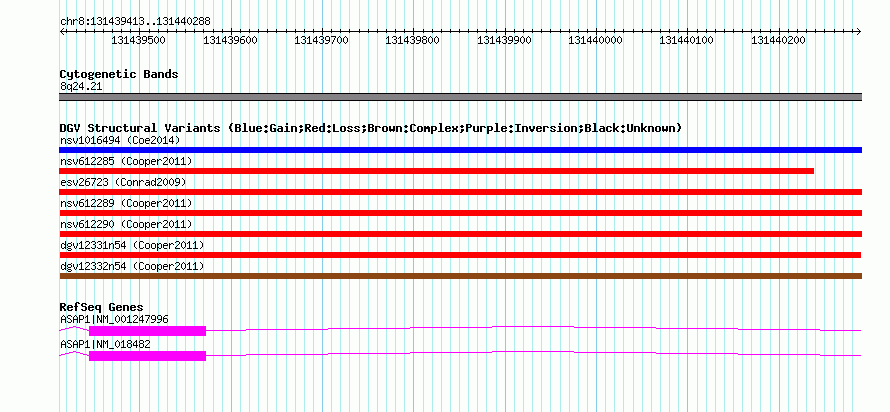
Task: Click the Cytogenetic Bands track heading
Action: point(119,74)
